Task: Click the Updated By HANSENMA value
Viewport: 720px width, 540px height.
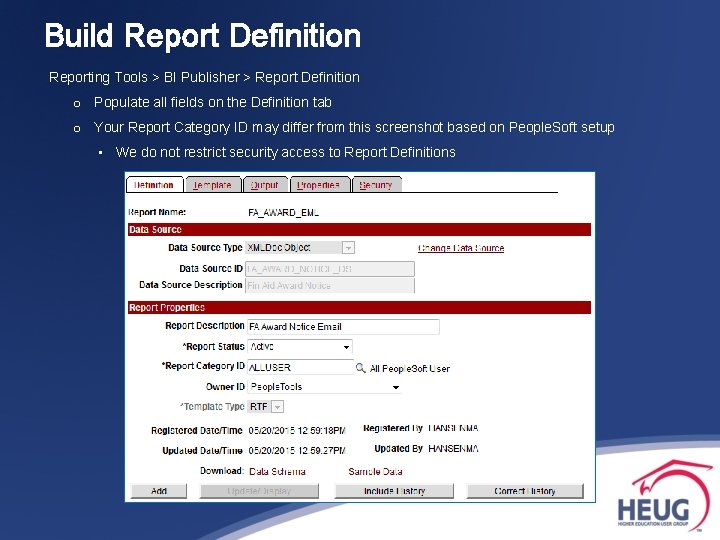Action: 453,448
